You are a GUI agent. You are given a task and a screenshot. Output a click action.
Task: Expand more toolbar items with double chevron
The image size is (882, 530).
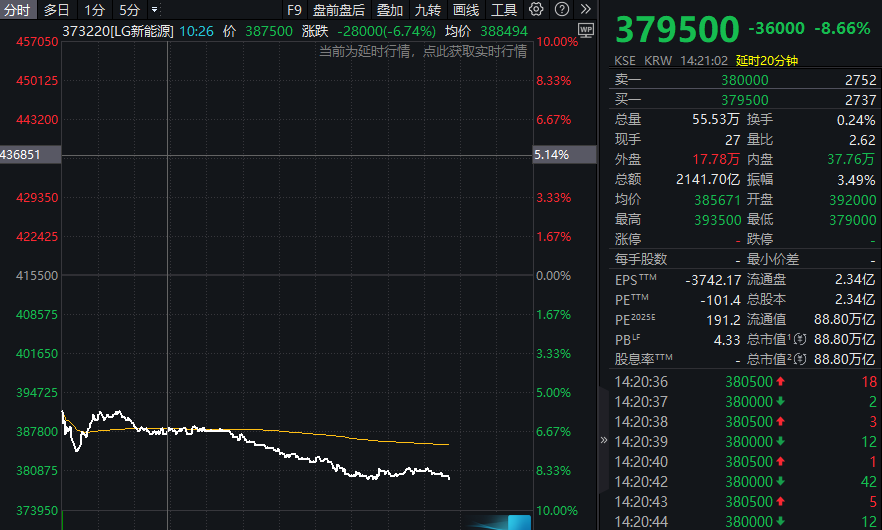[x=586, y=10]
